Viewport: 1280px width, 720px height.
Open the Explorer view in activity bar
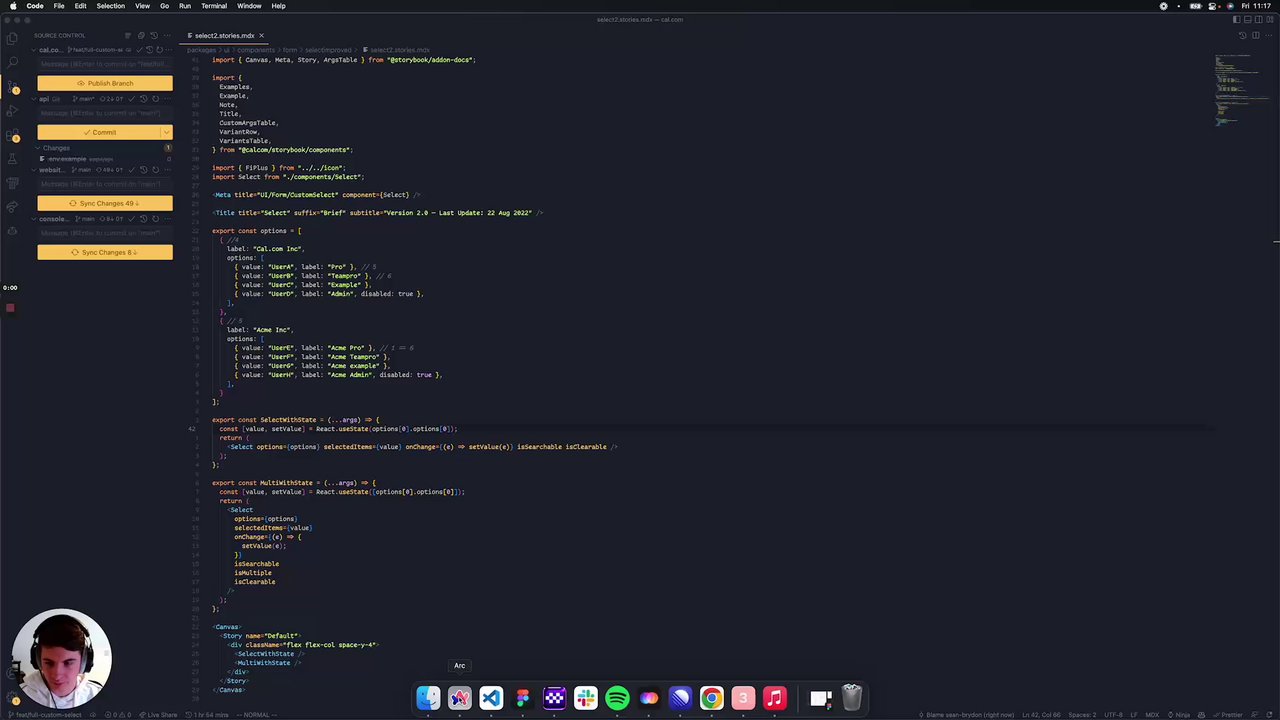click(12, 38)
